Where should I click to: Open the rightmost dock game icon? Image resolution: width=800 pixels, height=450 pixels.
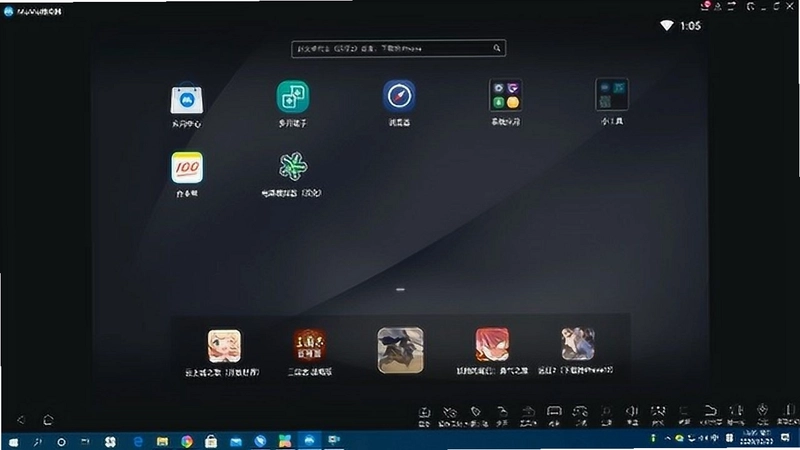coord(578,344)
